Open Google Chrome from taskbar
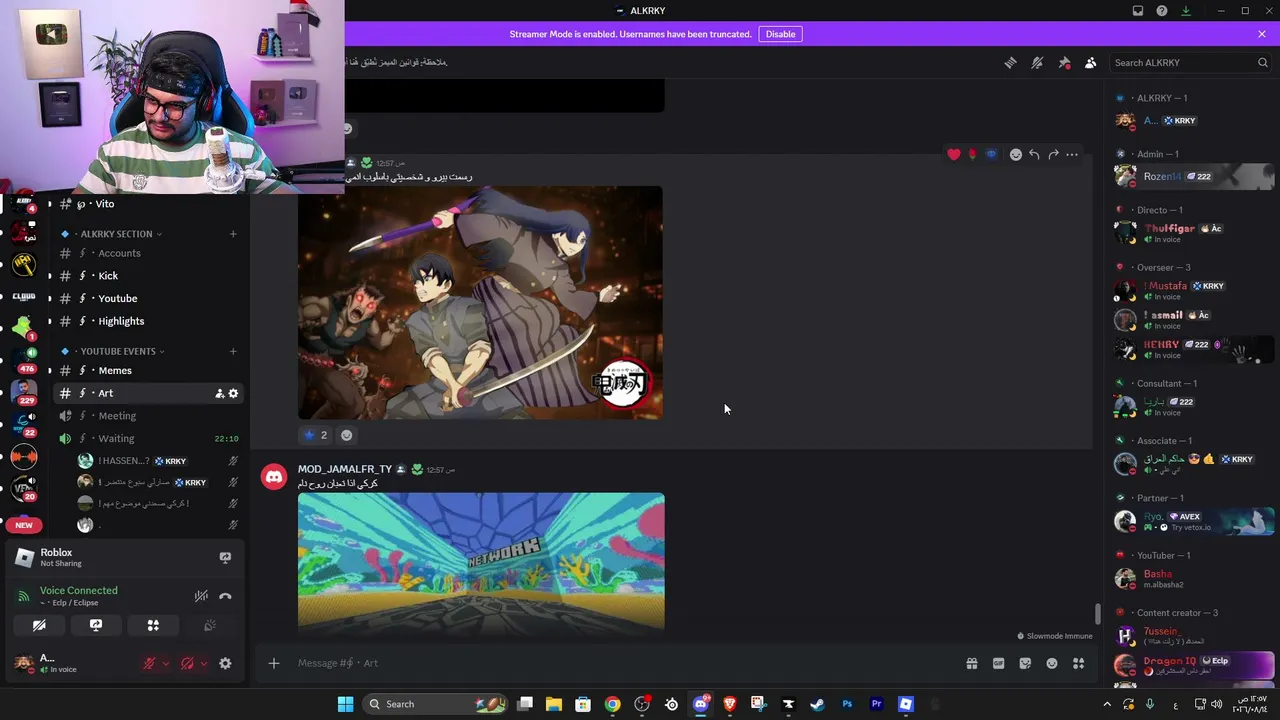The image size is (1280, 720). (612, 704)
